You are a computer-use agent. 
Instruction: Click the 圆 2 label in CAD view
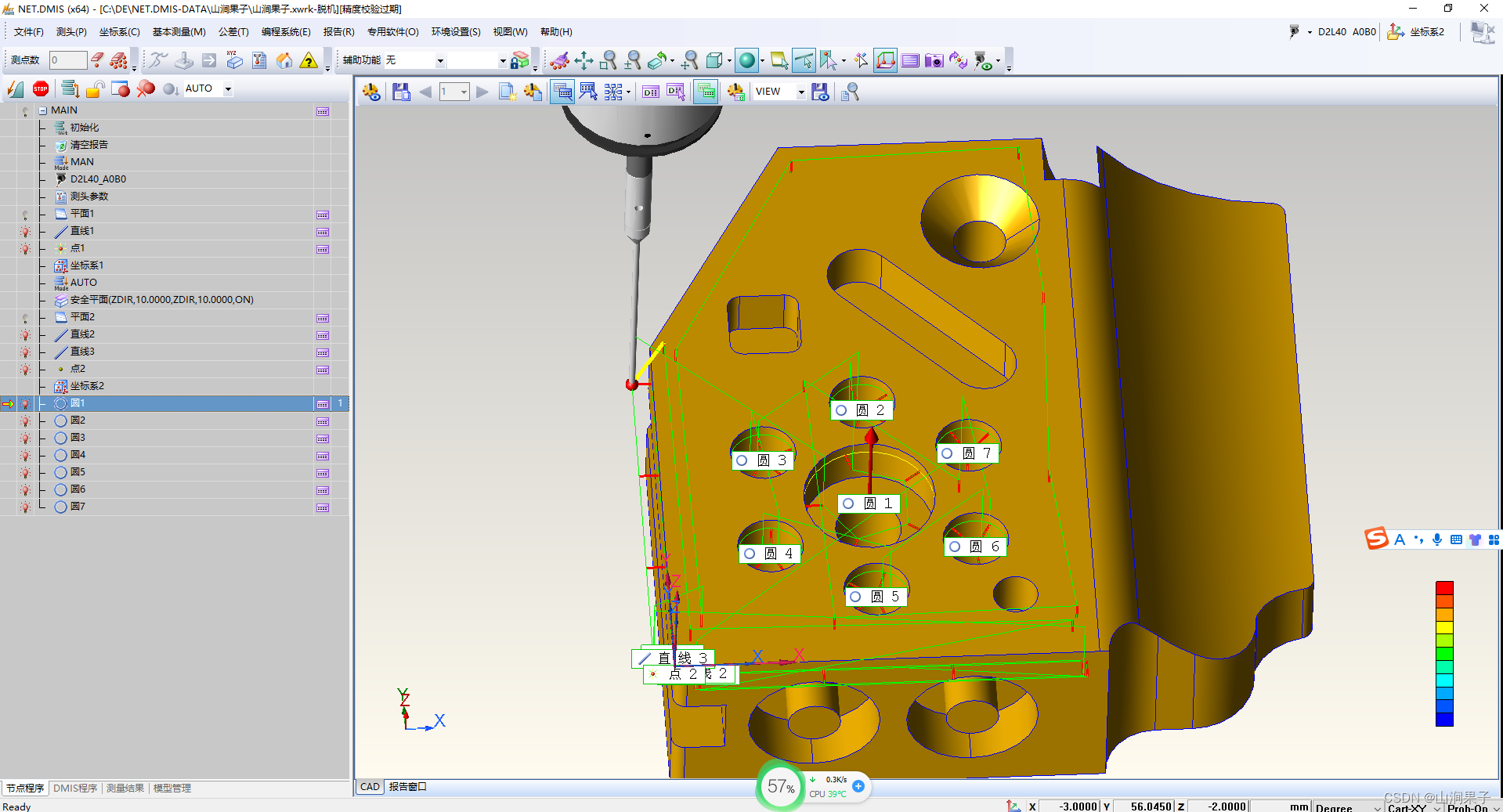click(862, 410)
